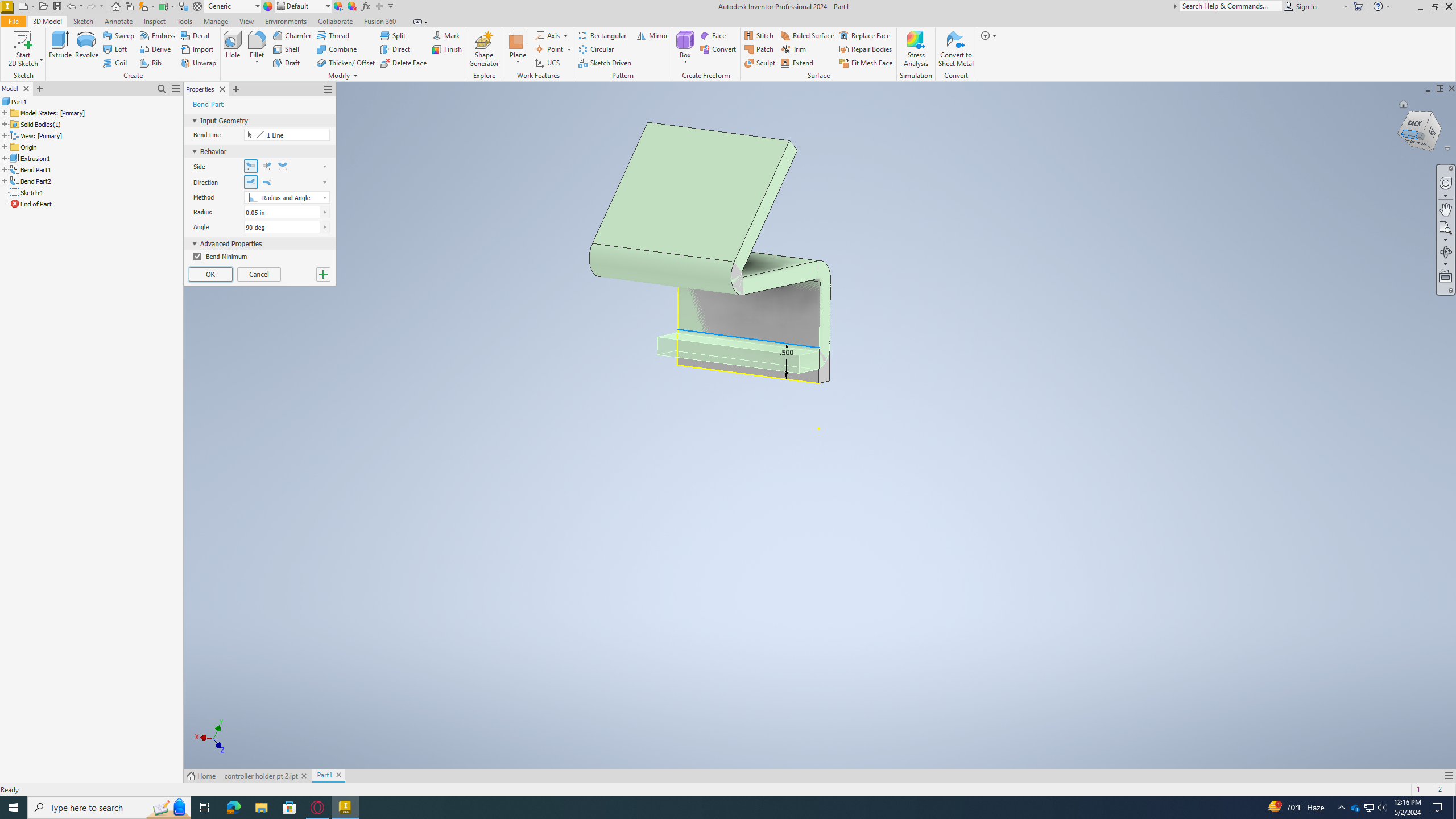The image size is (1456, 819).
Task: Choose the Rectangular pattern tool
Action: click(602, 35)
